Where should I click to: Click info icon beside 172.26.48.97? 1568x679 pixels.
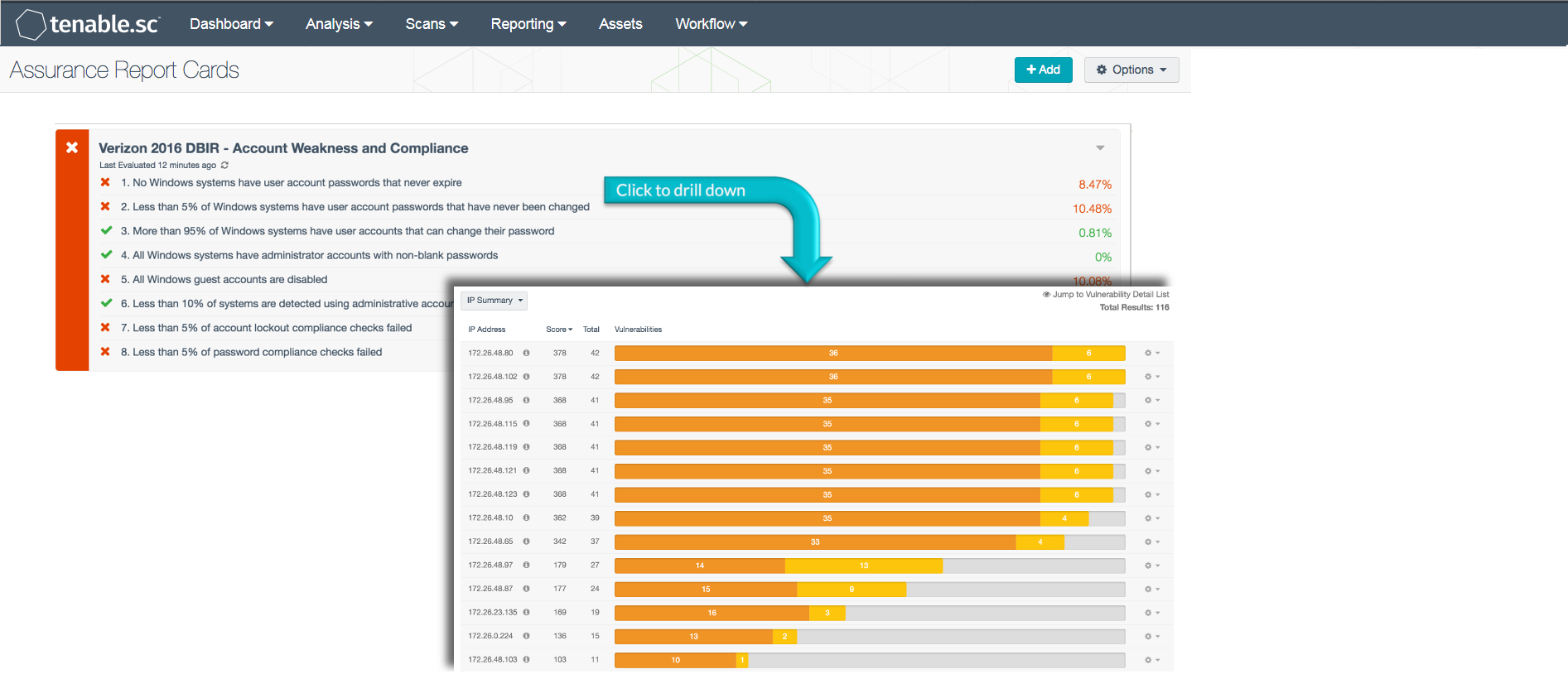[526, 565]
